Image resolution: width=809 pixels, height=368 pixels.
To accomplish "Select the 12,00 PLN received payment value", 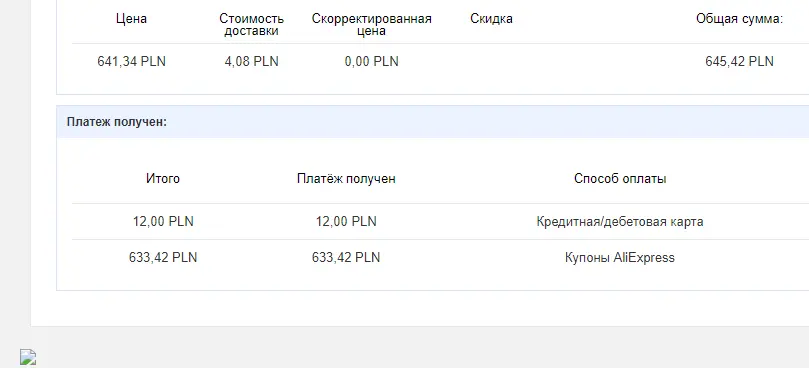I will click(x=346, y=221).
